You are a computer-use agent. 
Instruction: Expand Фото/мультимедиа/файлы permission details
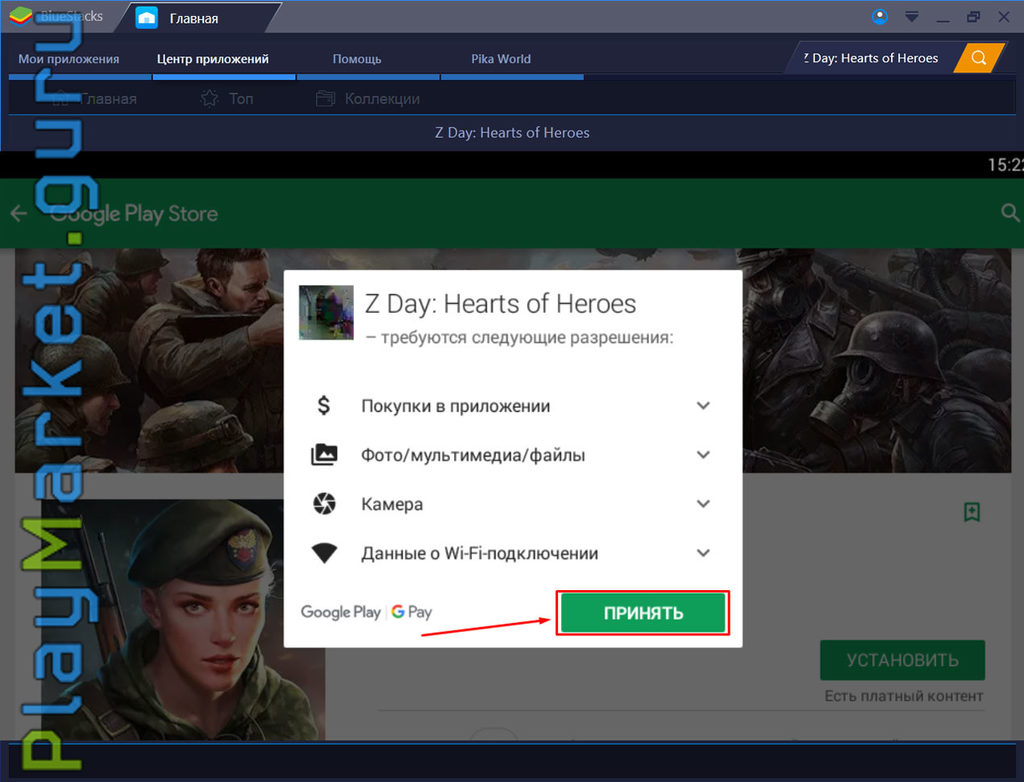[x=703, y=455]
